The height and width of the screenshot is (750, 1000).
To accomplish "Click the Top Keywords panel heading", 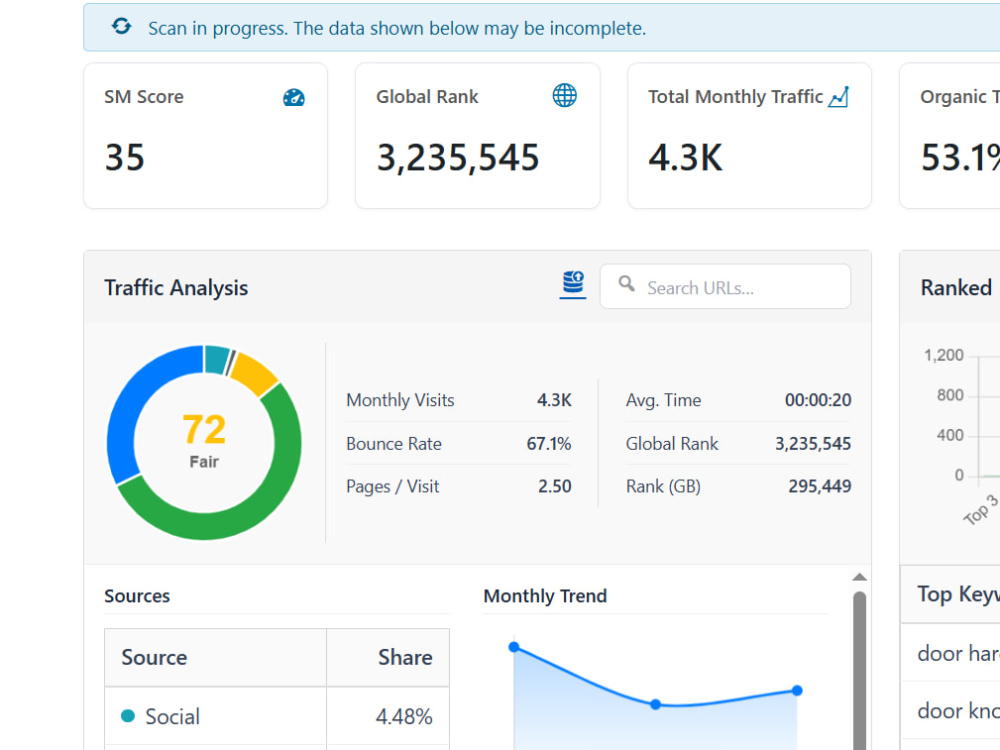I will [958, 594].
